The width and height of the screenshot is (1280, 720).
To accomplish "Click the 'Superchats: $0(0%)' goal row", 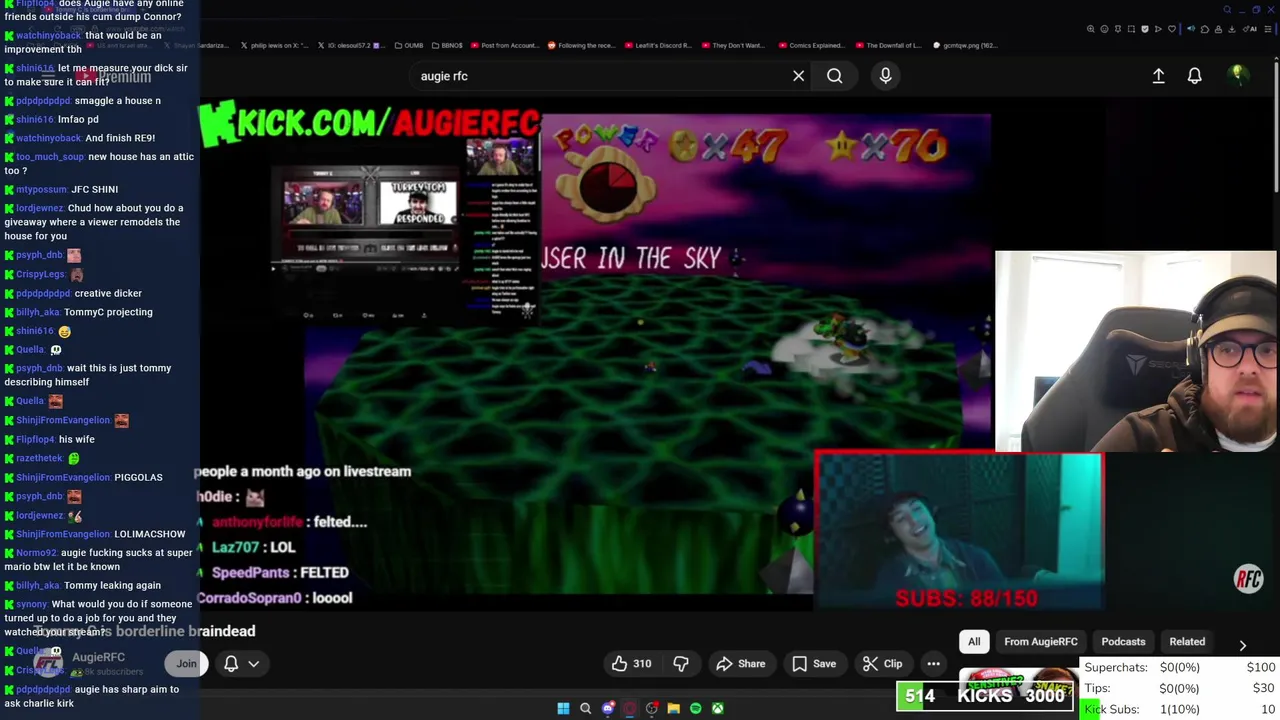I will click(x=1180, y=667).
